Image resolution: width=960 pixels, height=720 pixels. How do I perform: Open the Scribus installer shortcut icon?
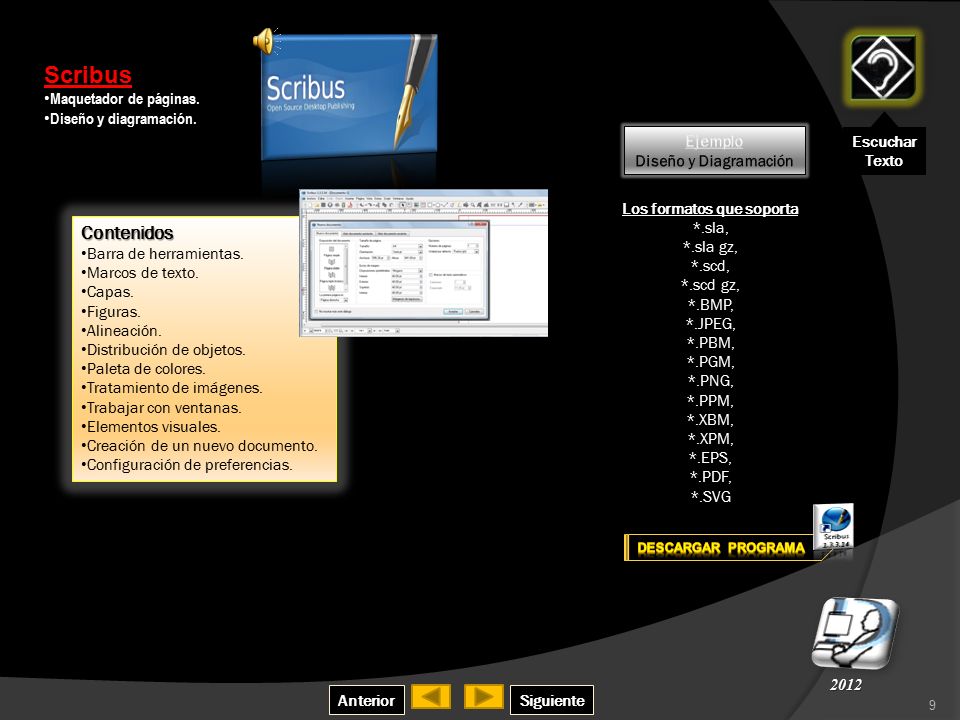[x=833, y=528]
